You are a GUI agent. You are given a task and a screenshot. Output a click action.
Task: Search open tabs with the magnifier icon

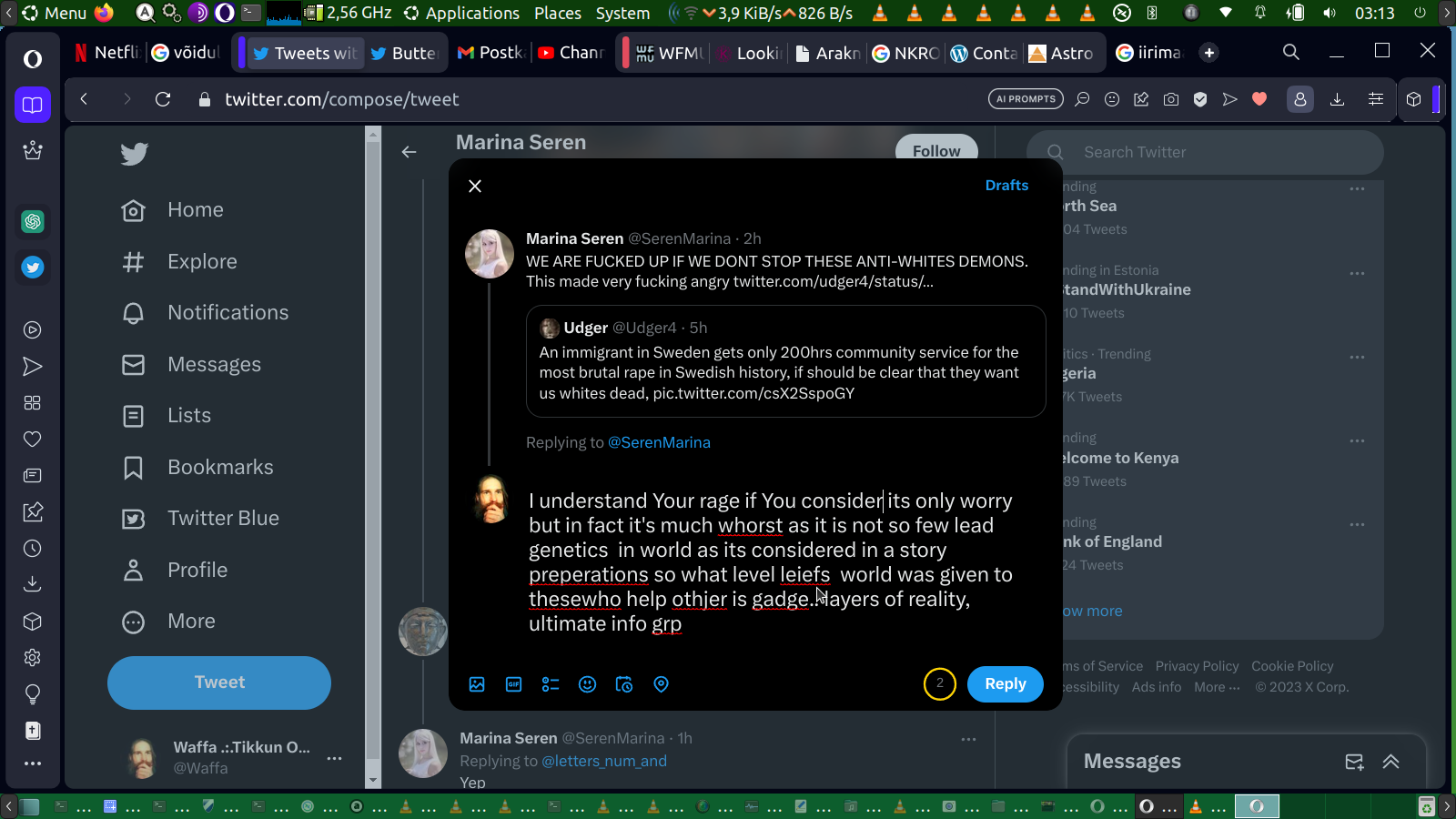[1291, 52]
